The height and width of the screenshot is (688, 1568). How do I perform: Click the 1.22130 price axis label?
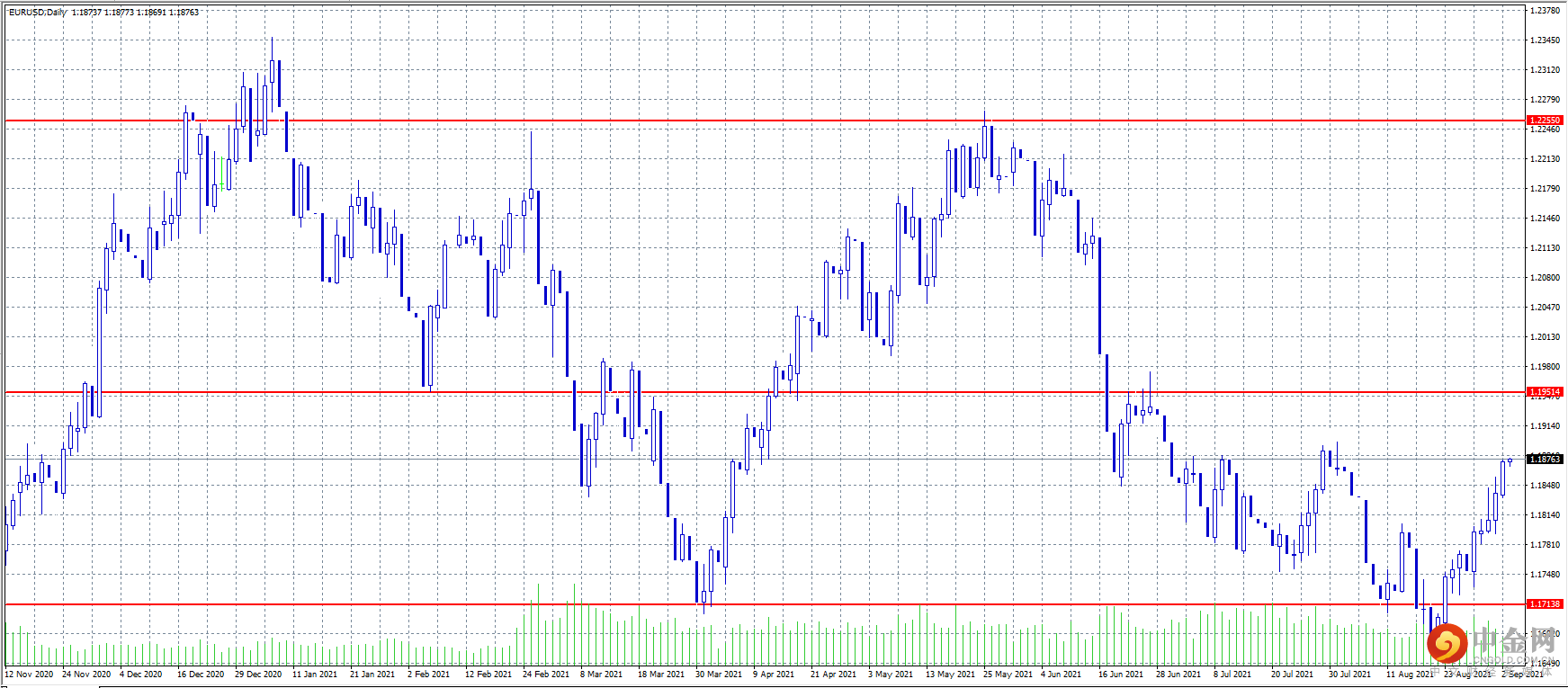pyautogui.click(x=1546, y=159)
